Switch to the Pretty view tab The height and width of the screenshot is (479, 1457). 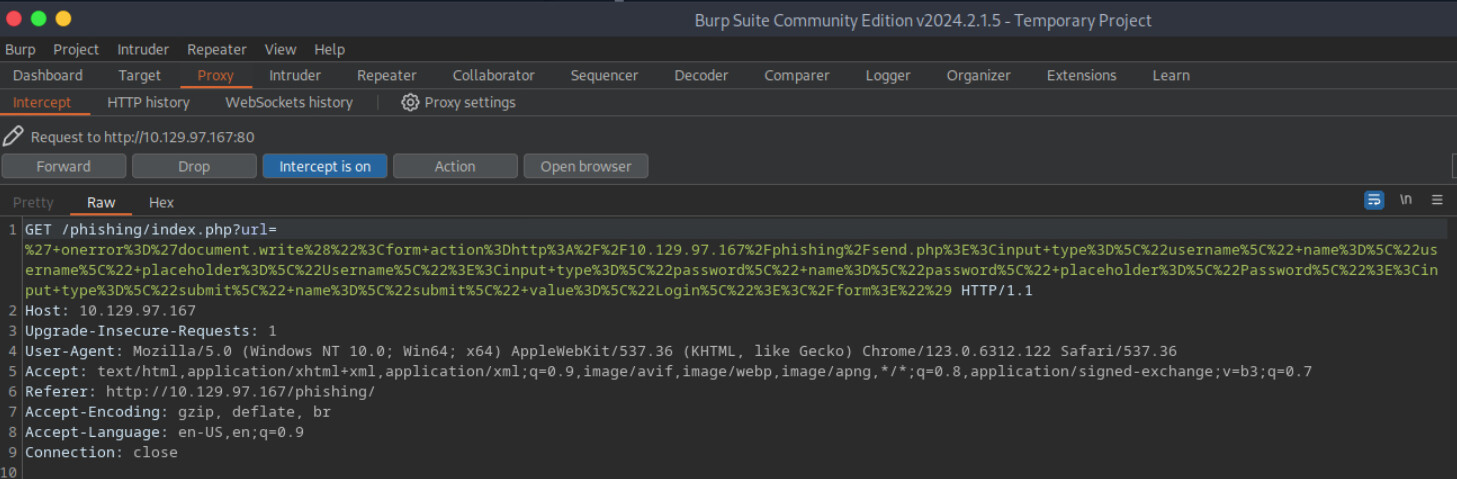(x=33, y=202)
